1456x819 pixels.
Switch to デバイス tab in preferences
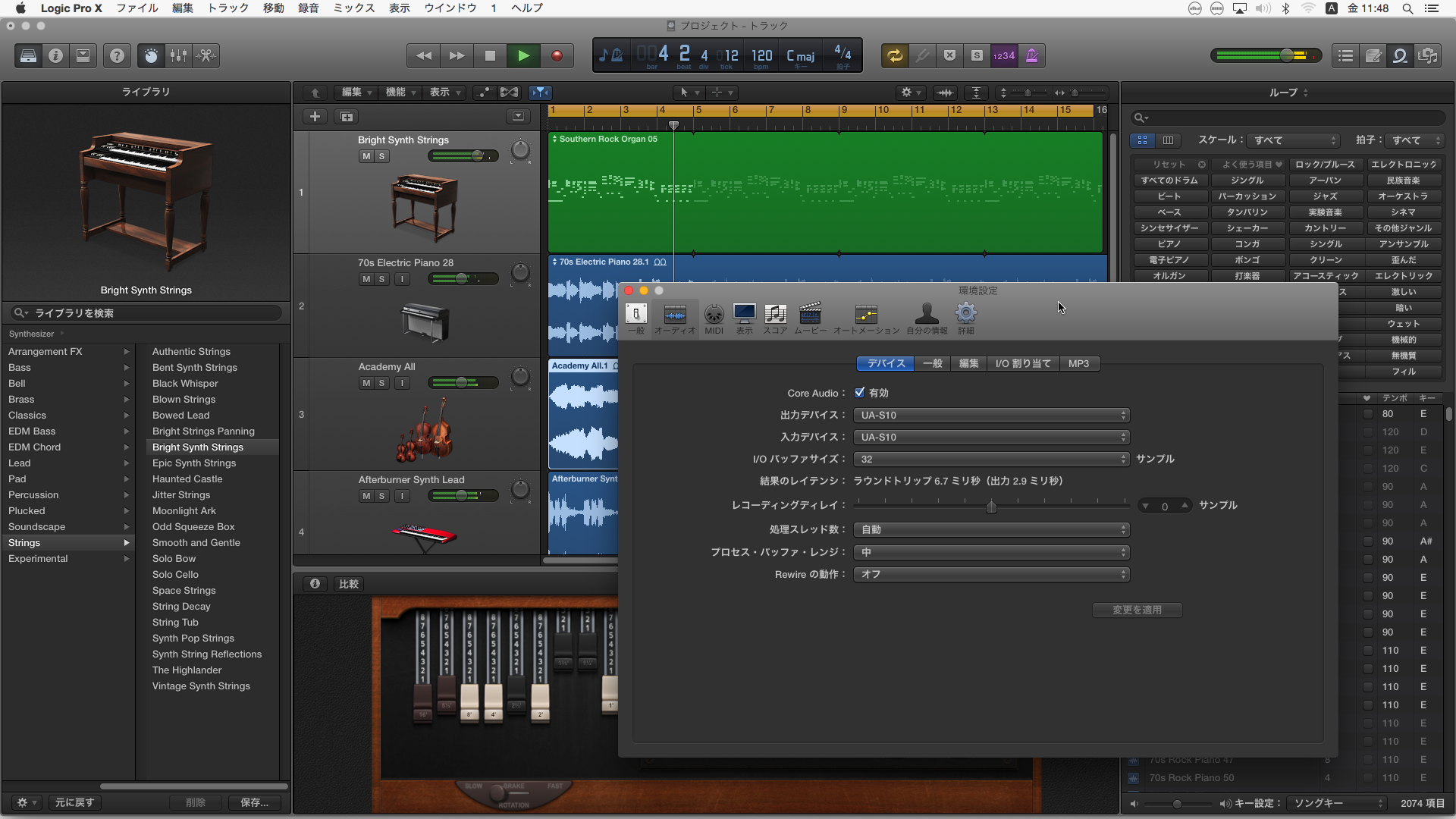[886, 363]
